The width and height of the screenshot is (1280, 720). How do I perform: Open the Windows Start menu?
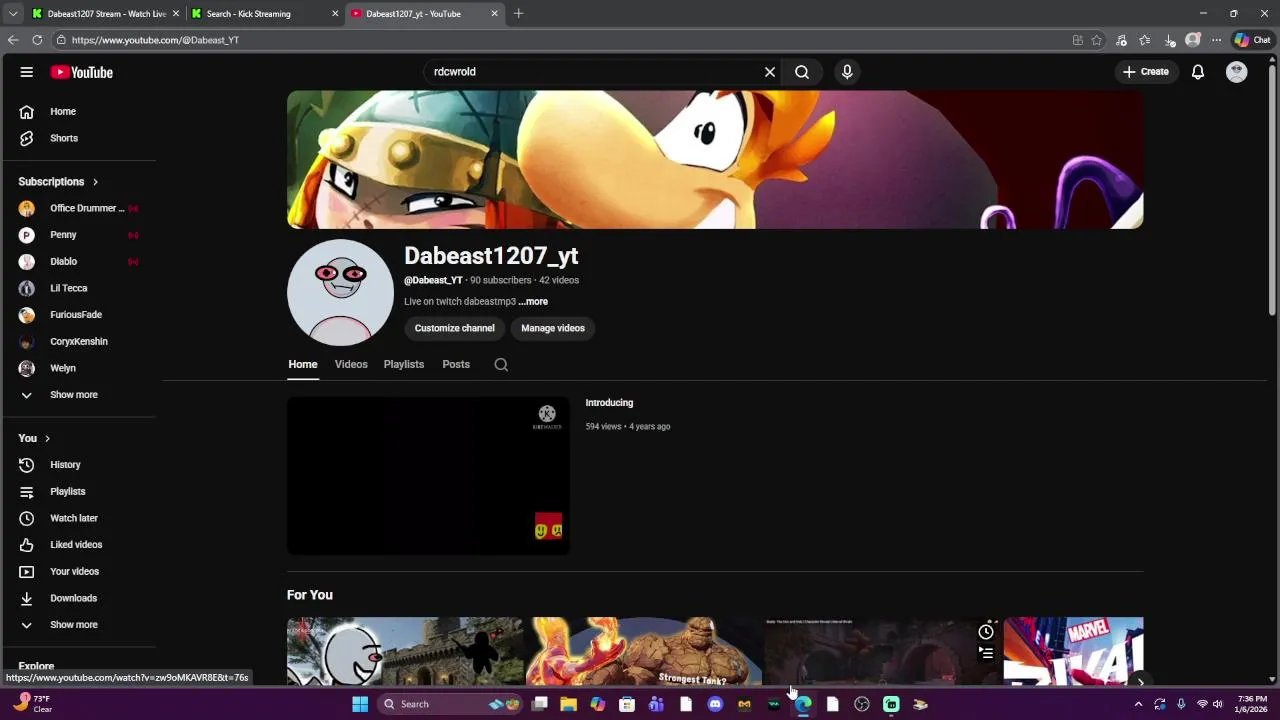tap(360, 704)
